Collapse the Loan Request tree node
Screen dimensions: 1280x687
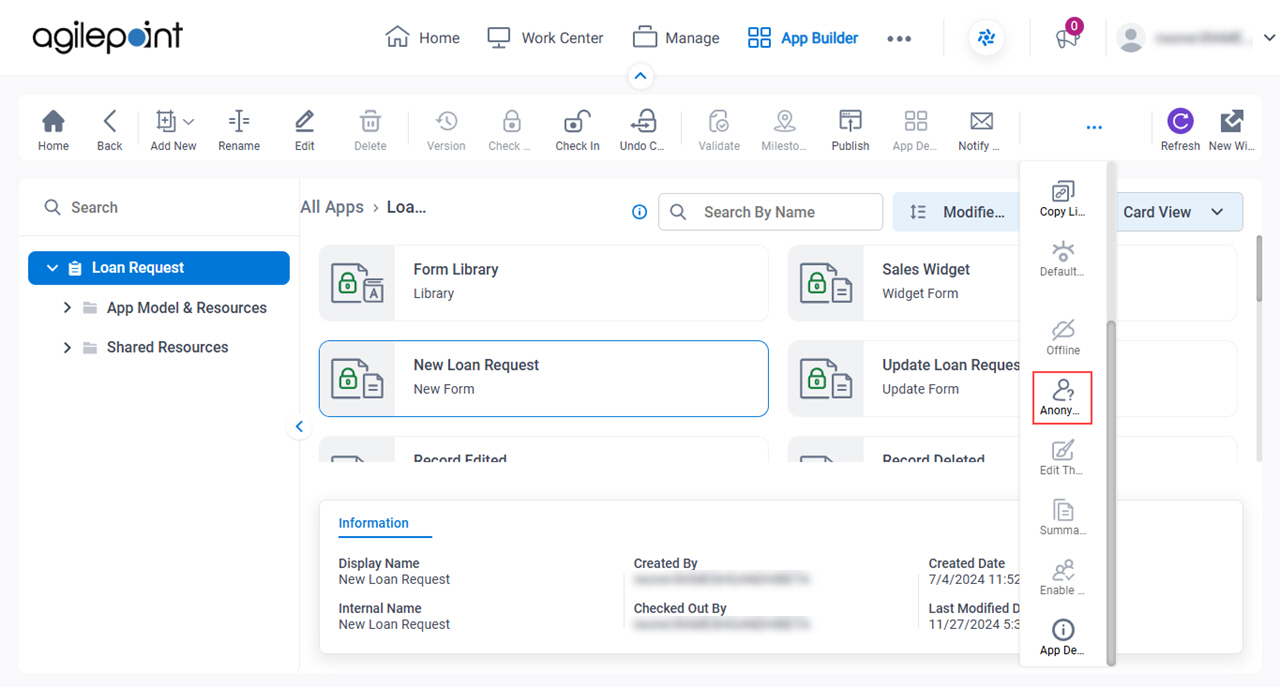tap(53, 268)
